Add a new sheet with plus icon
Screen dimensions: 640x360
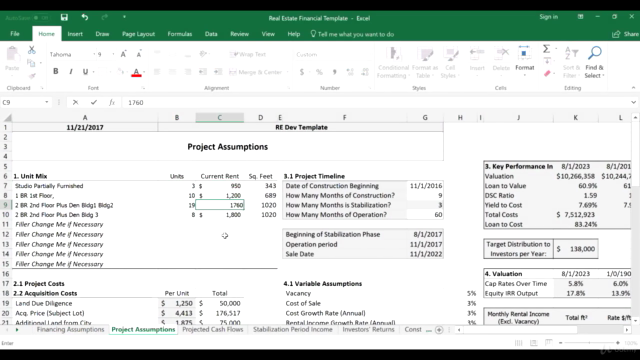(439, 330)
